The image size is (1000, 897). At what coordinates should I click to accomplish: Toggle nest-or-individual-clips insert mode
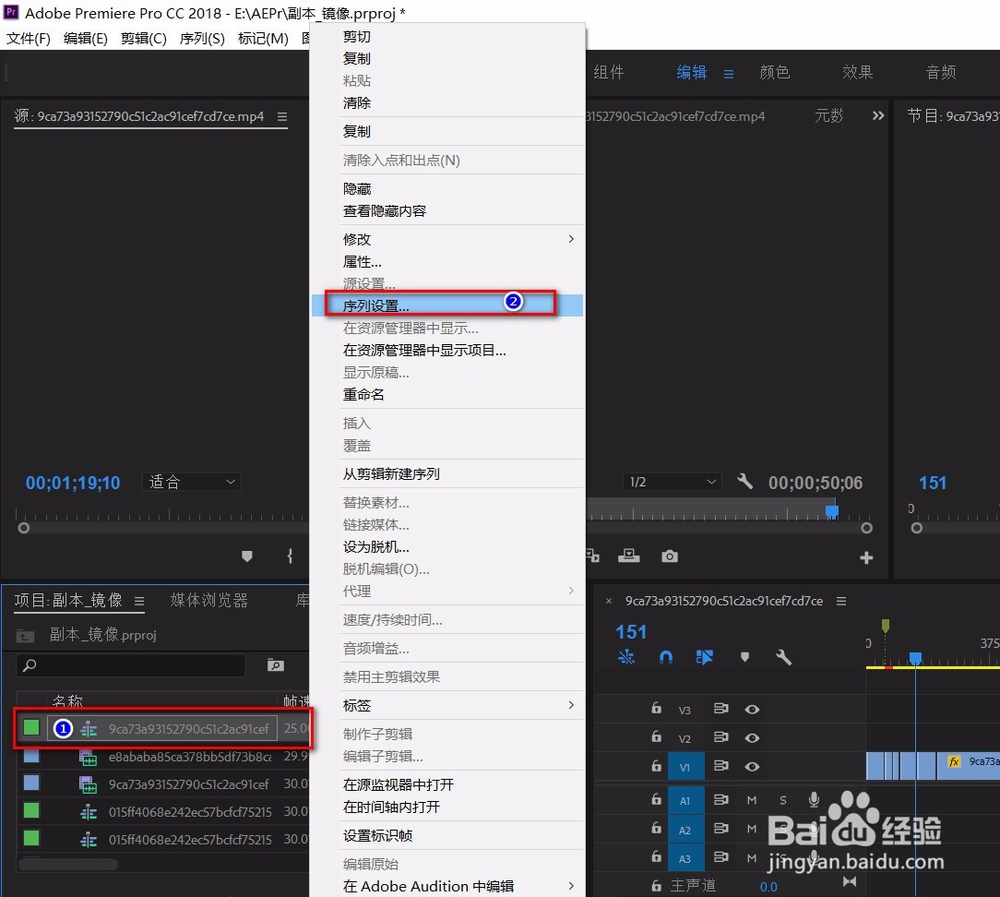626,656
